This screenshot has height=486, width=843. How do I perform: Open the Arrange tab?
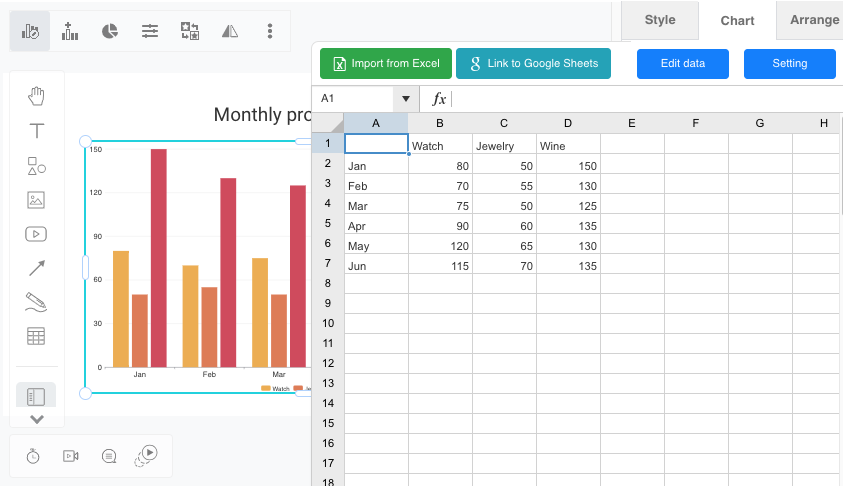pos(814,20)
